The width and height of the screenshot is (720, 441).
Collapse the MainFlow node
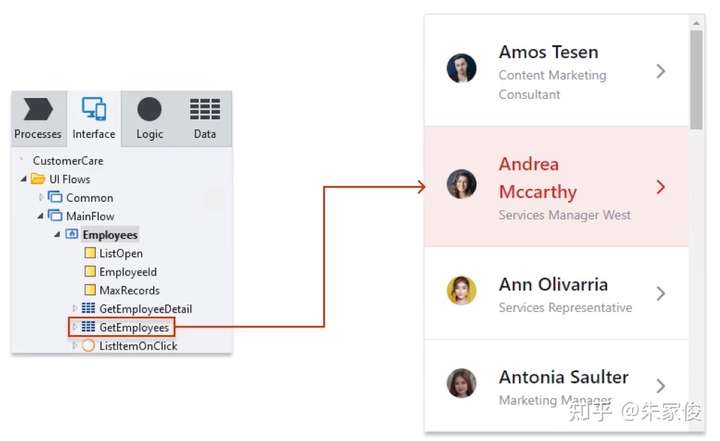coord(41,216)
